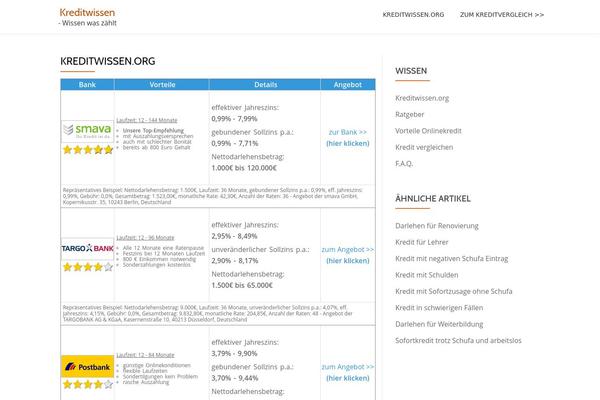This screenshot has height=400, width=600.
Task: Click '- Wissen was zählt' tagline
Action: [88, 23]
